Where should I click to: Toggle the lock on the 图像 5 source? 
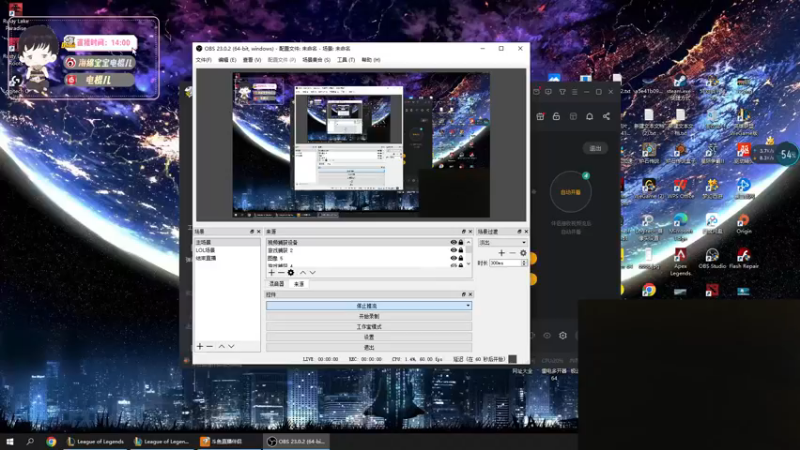point(461,258)
